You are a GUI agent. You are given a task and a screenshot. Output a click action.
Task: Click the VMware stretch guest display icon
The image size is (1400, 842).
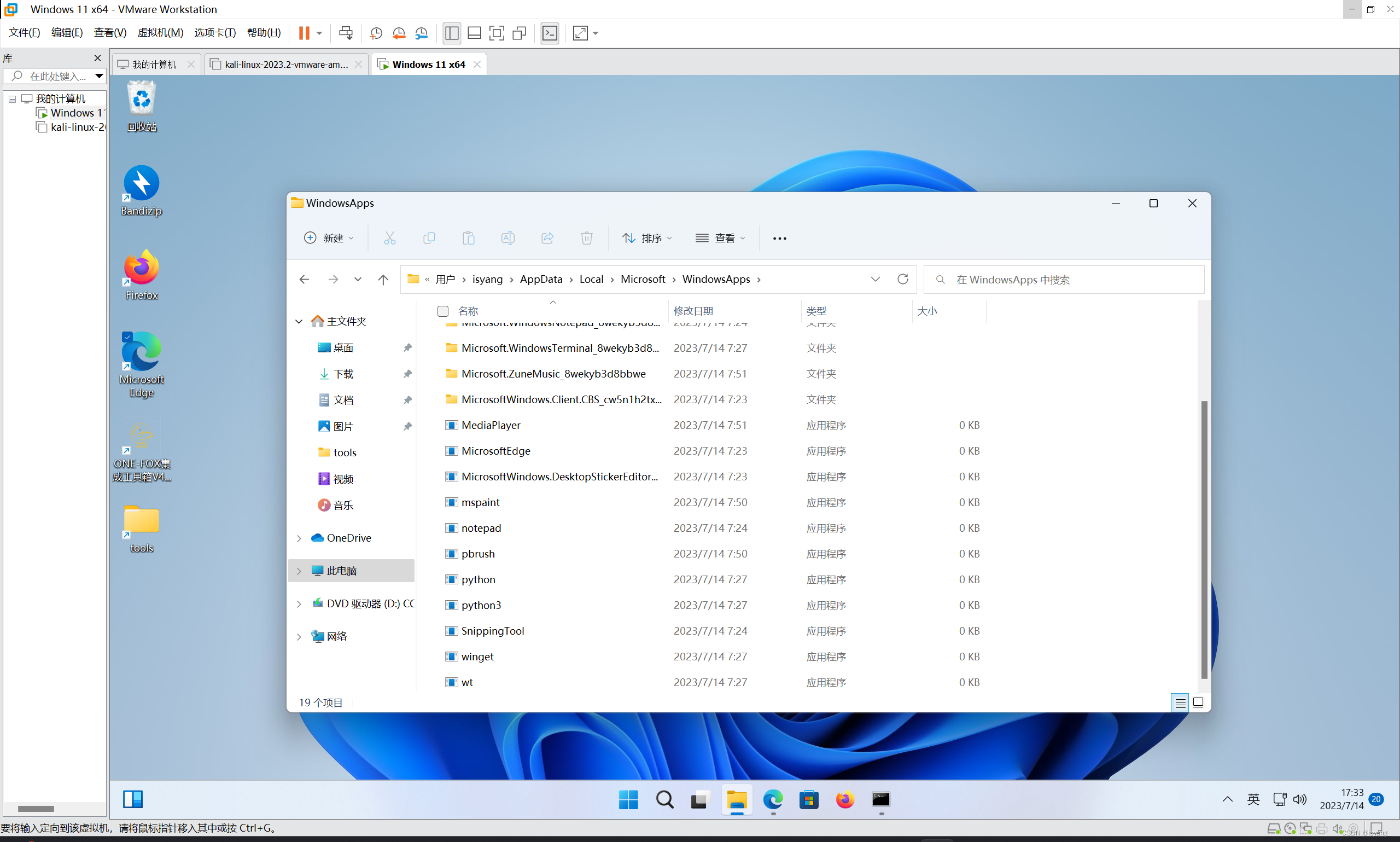click(x=580, y=33)
